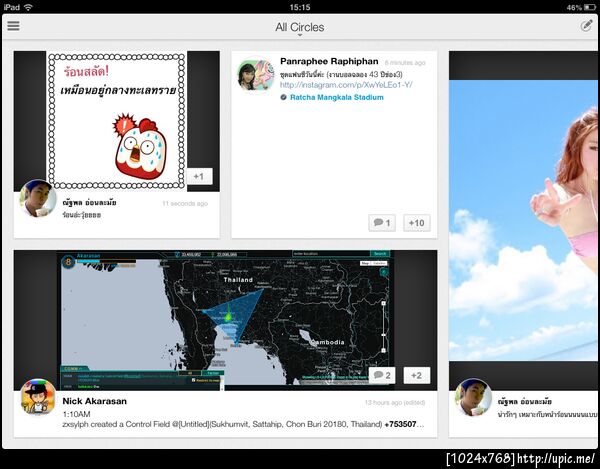Follow the instagram.com post link
This screenshot has width=600, height=469.
346,85
